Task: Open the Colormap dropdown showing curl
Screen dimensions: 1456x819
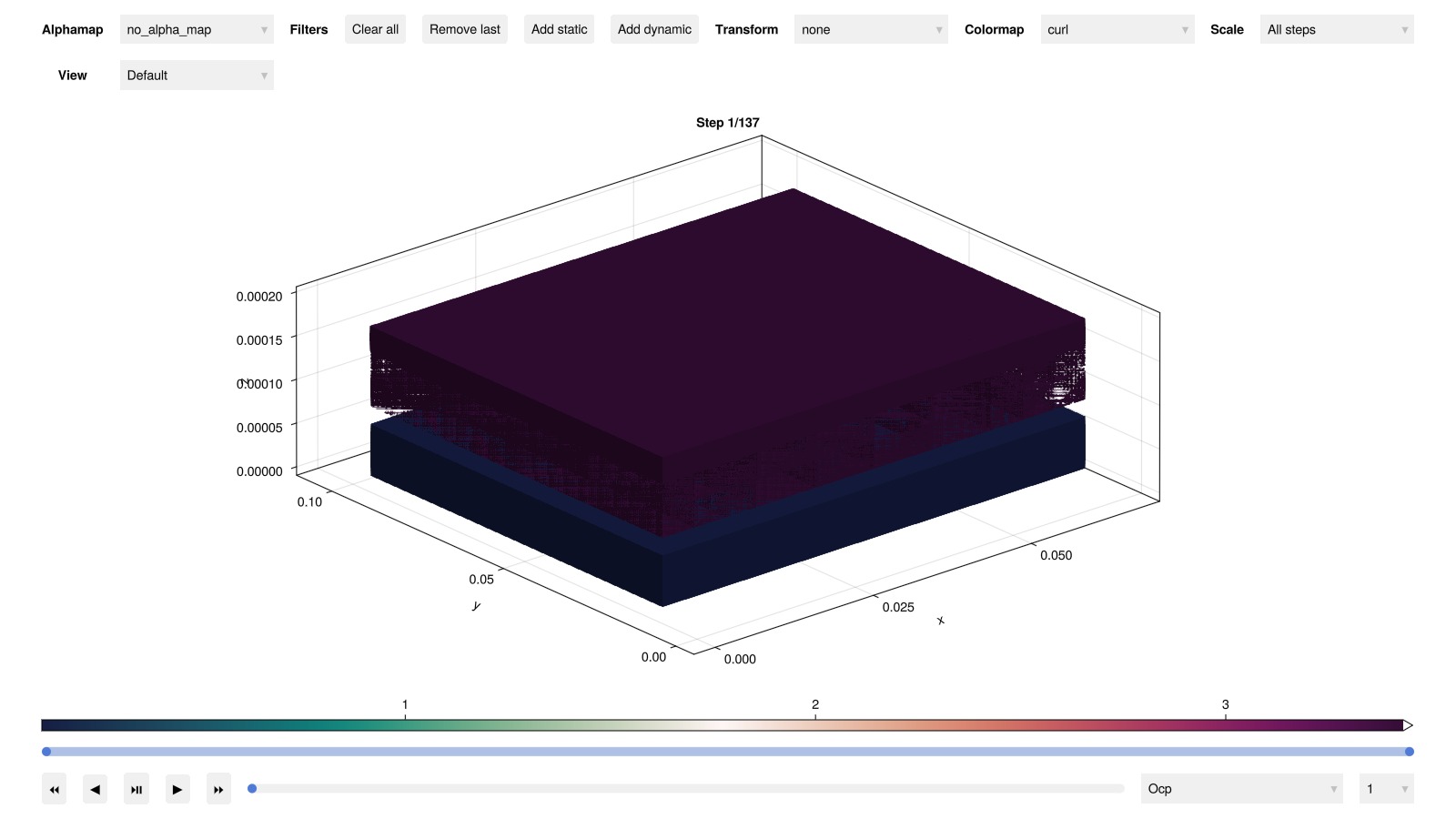Action: [x=1117, y=29]
